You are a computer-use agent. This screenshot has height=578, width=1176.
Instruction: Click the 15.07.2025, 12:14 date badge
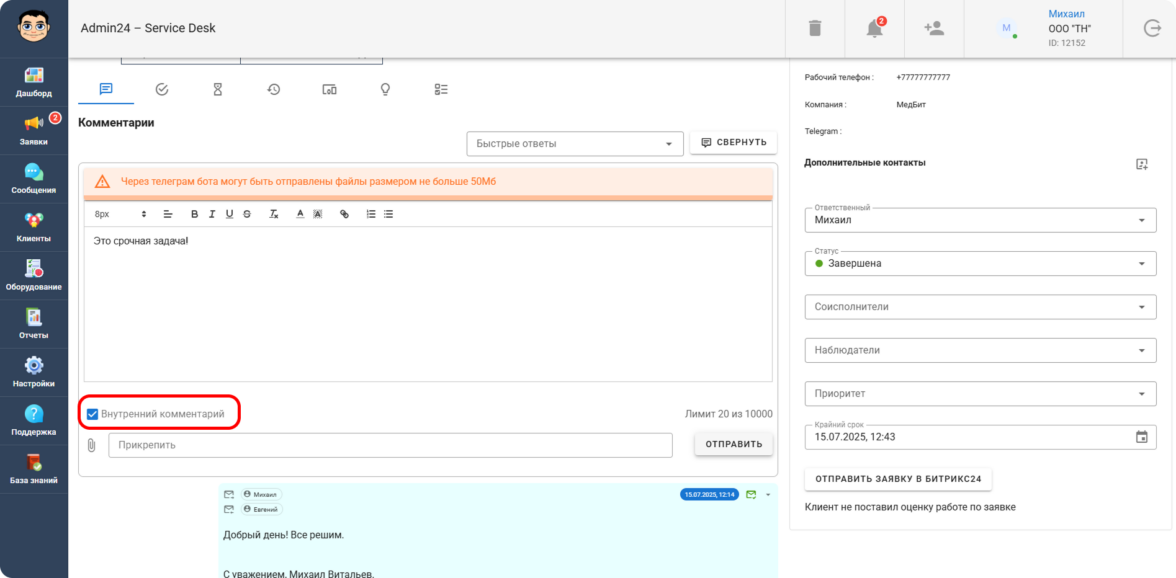point(710,495)
